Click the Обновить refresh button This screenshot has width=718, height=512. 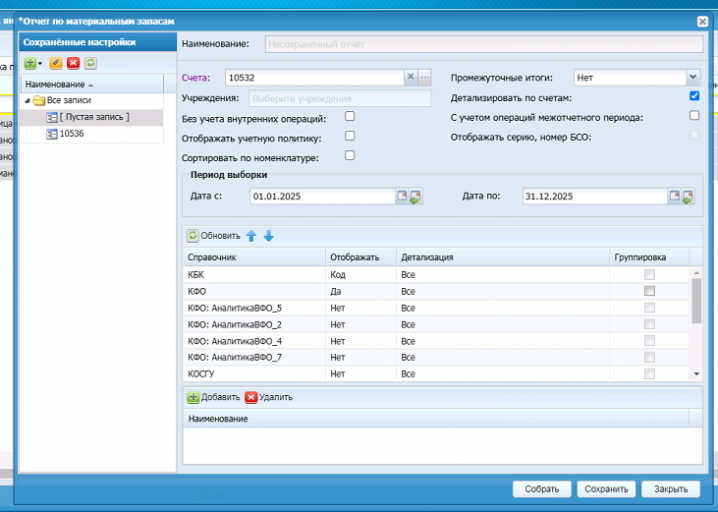coord(213,236)
